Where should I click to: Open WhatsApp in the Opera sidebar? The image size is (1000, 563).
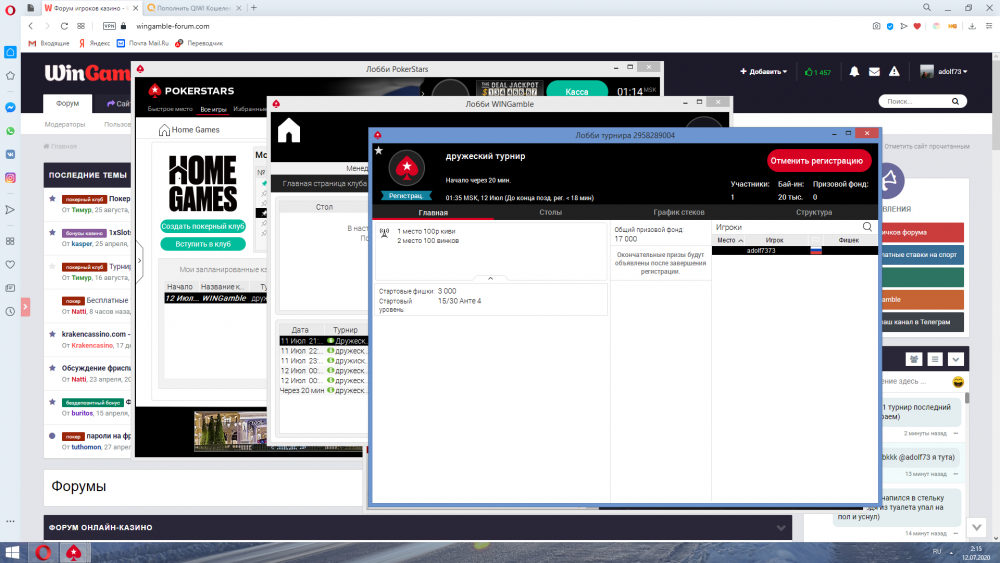(10, 131)
